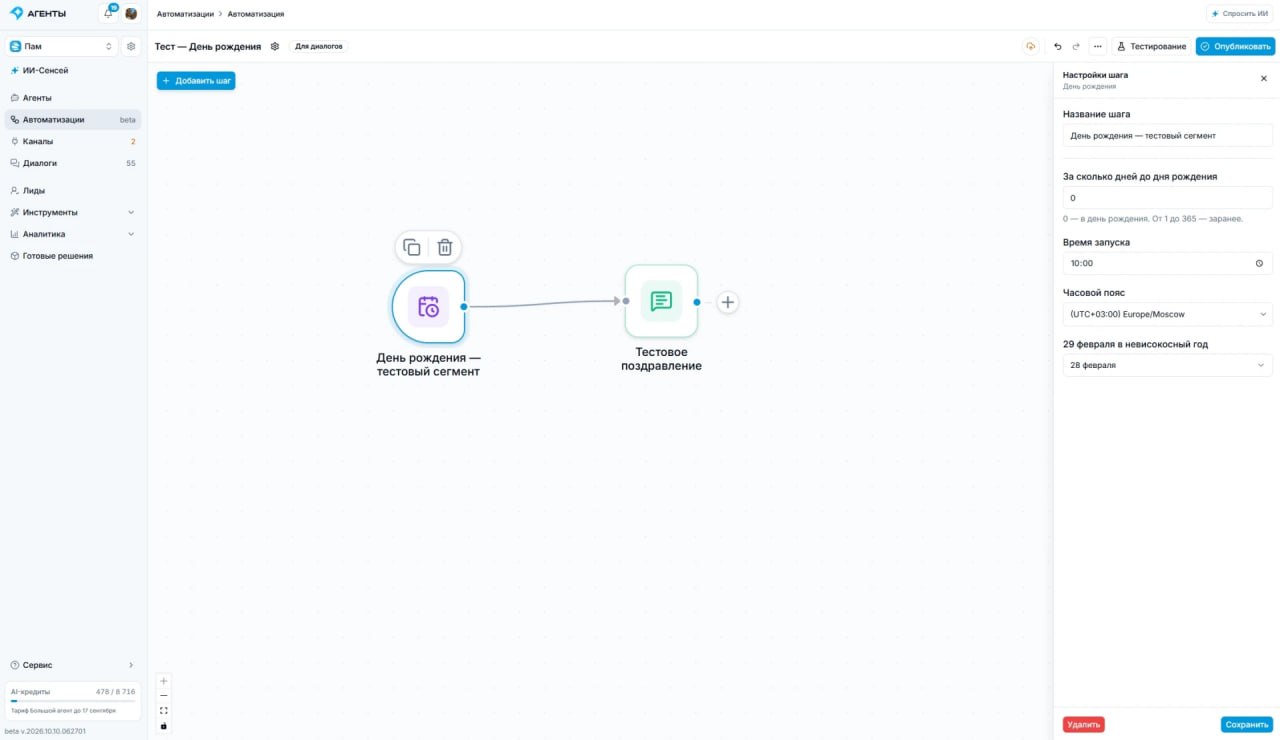Go to Агенты in sidebar

(72, 98)
